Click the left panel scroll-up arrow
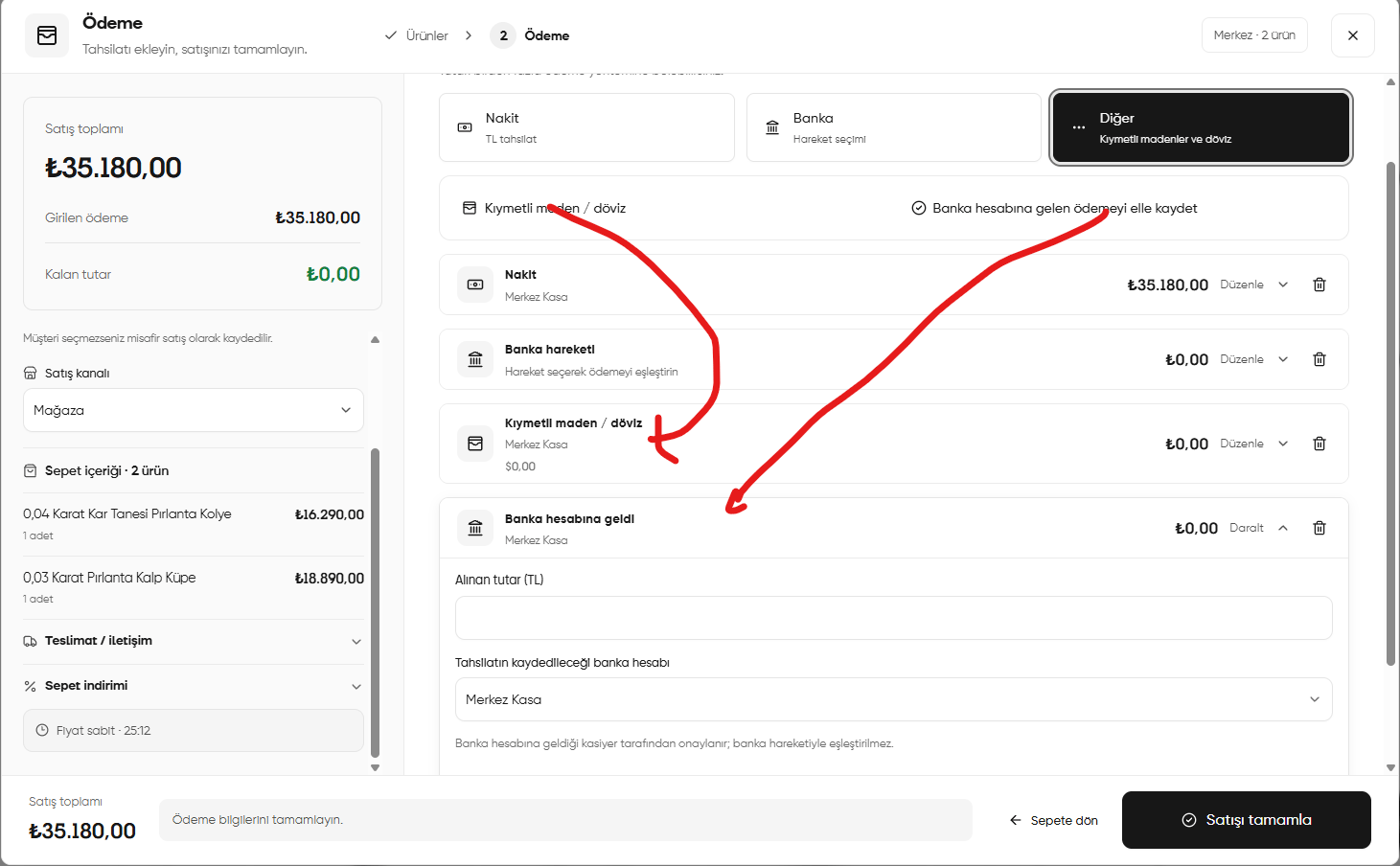This screenshot has height=866, width=1400. pyautogui.click(x=375, y=339)
